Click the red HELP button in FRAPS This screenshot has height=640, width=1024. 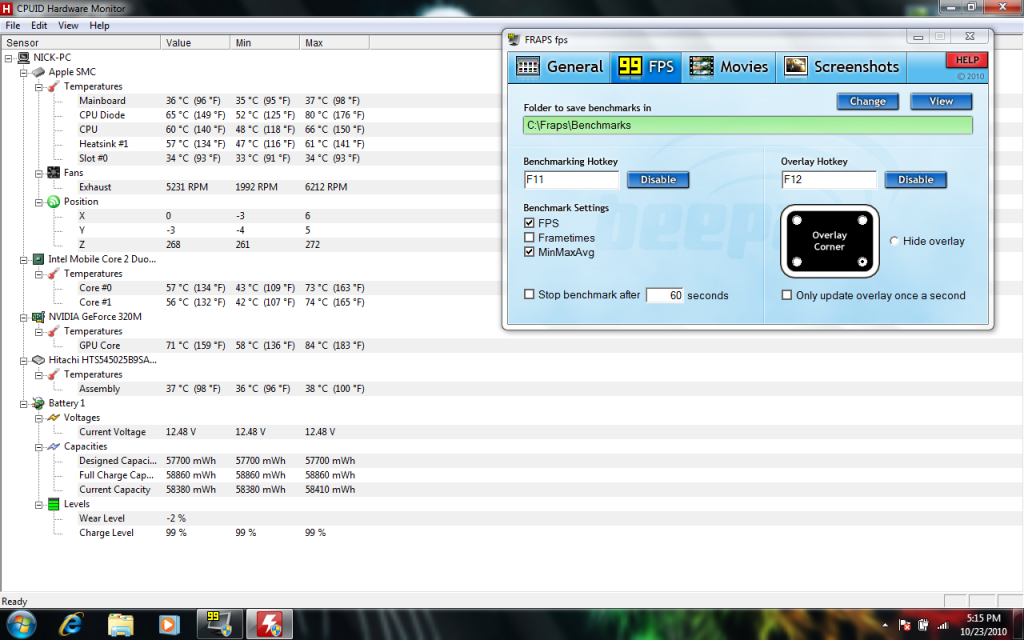point(967,60)
